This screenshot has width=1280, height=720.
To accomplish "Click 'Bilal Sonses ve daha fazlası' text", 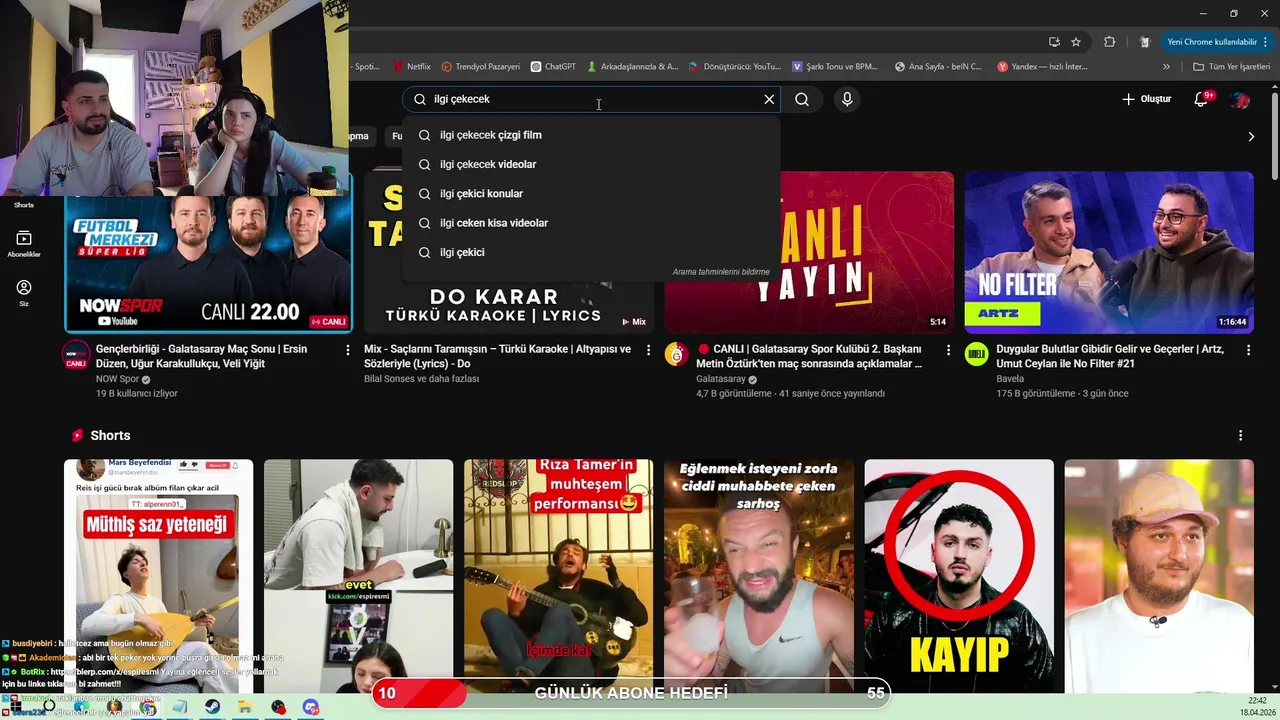I will [421, 379].
